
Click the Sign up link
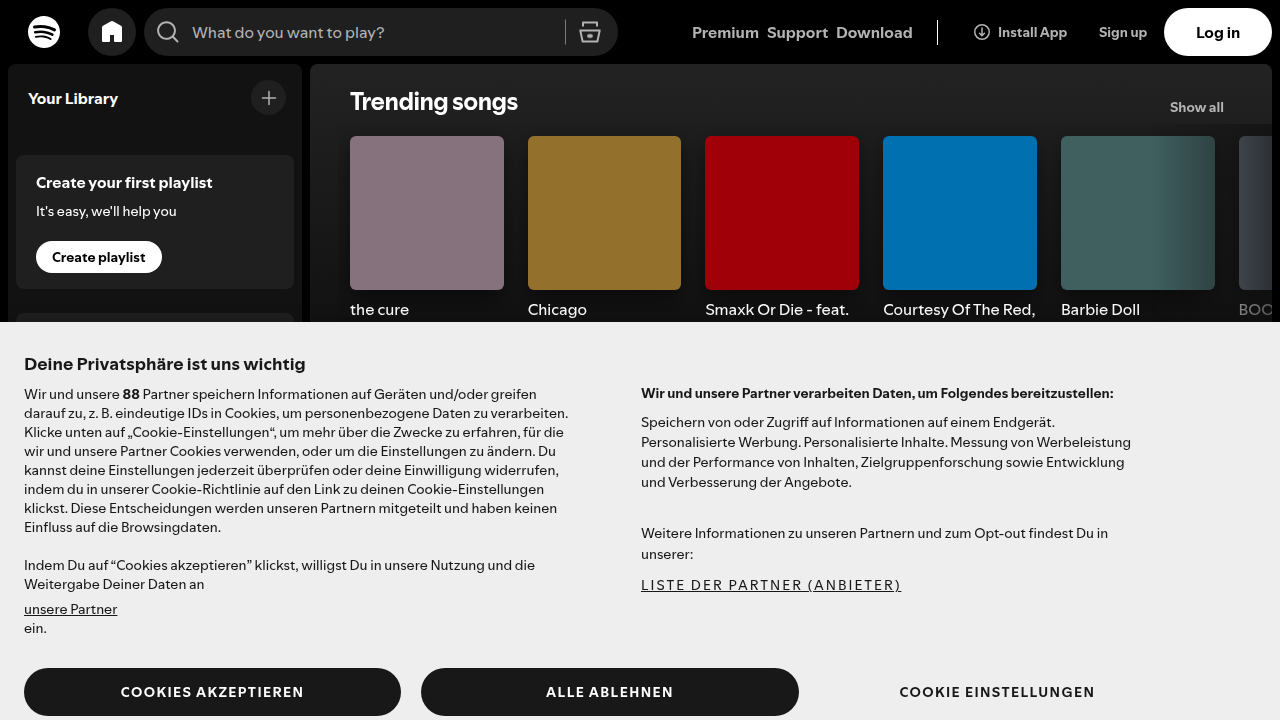1123,32
